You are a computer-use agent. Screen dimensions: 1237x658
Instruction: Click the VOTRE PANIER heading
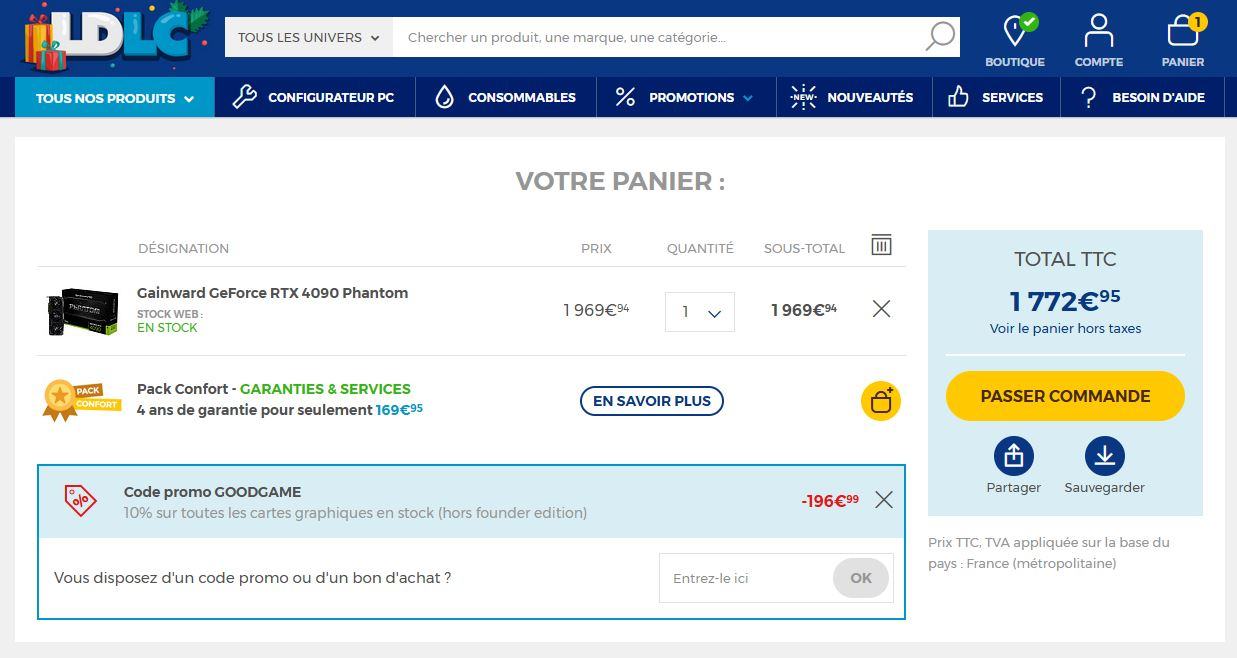(x=620, y=181)
